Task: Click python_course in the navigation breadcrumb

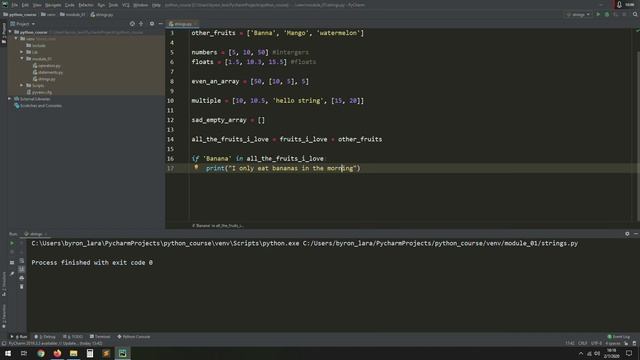Action: point(20,15)
